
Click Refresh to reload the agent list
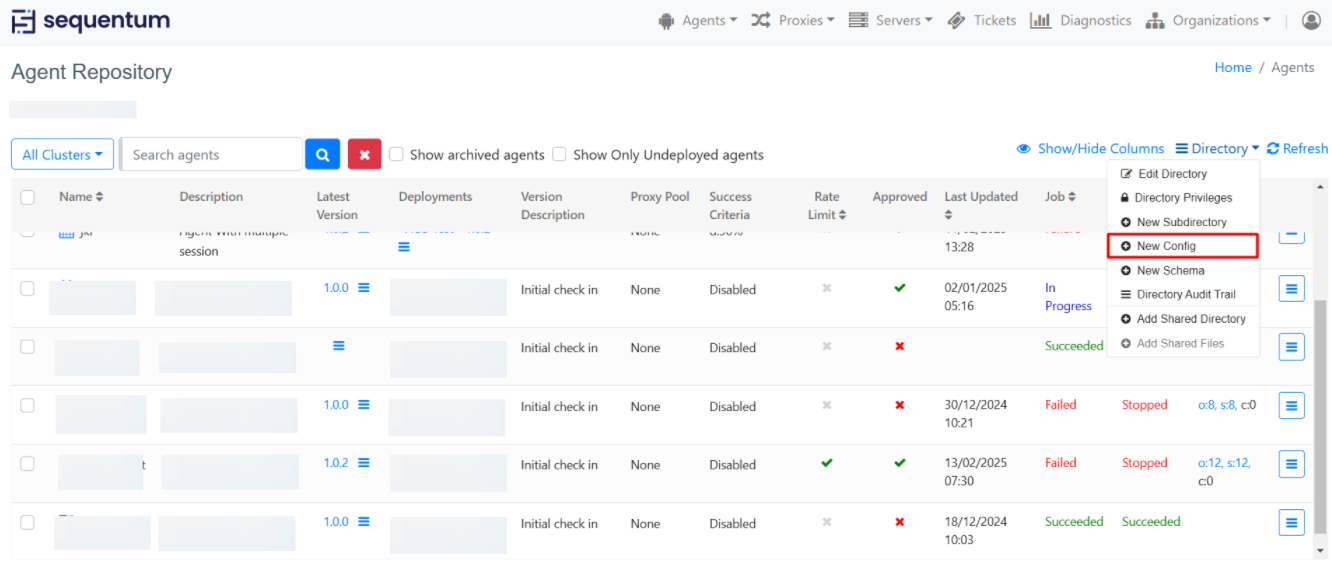point(1297,149)
